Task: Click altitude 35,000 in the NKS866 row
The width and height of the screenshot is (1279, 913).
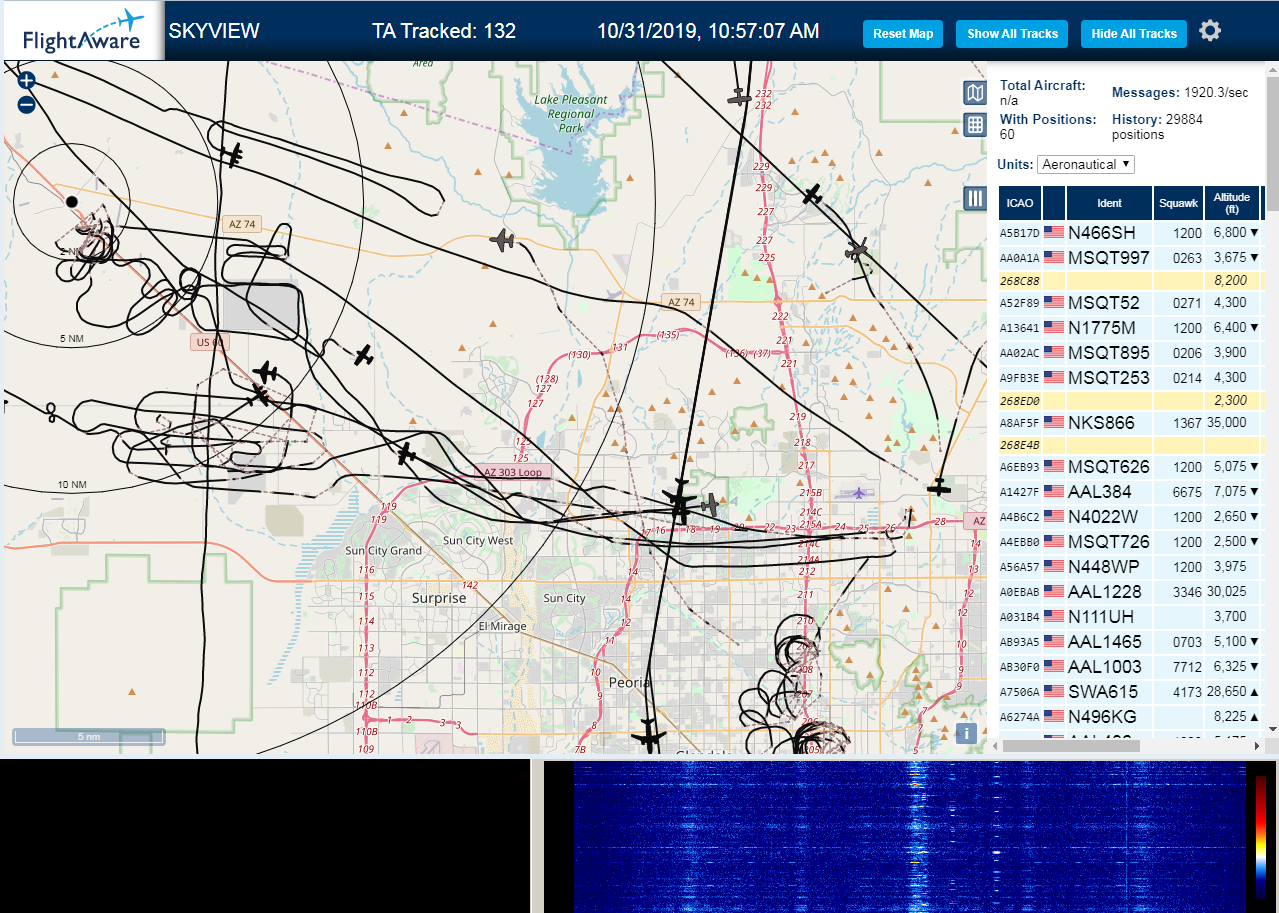Action: point(1226,422)
